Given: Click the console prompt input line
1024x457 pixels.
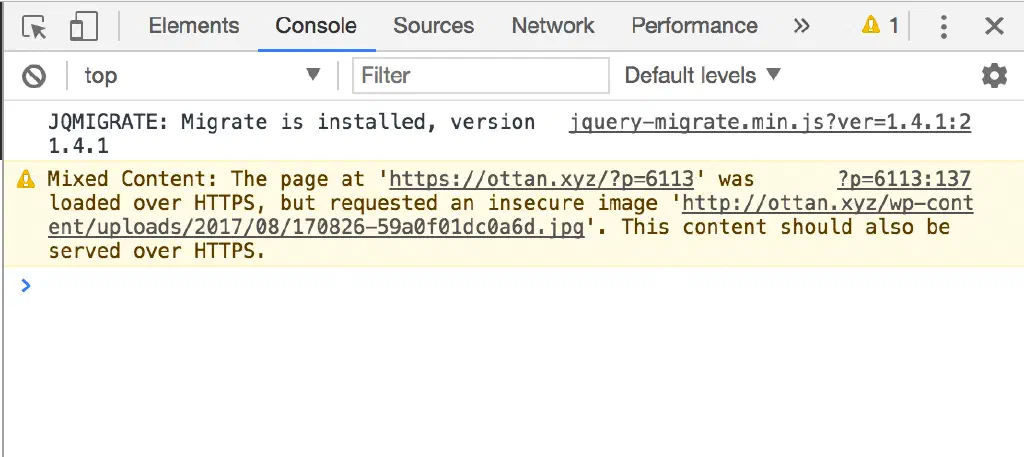Looking at the screenshot, I should (x=500, y=286).
